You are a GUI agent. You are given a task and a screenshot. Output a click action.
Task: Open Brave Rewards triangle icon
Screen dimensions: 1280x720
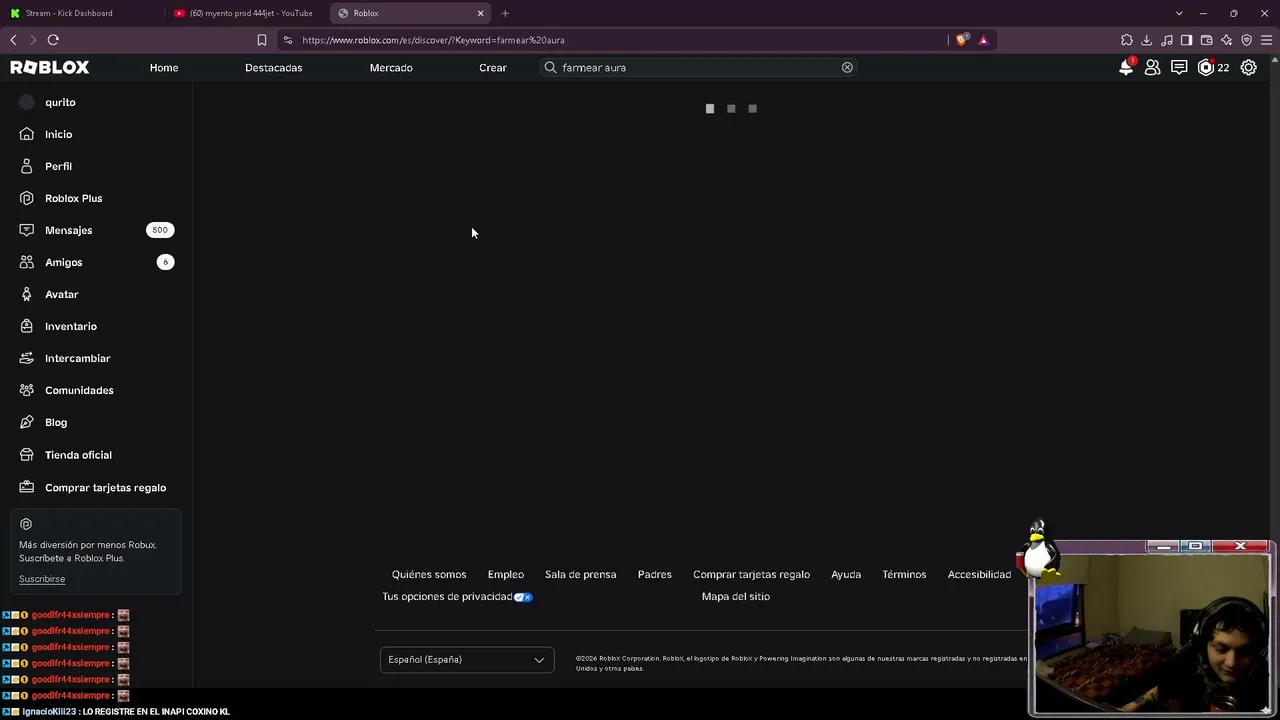click(x=983, y=40)
